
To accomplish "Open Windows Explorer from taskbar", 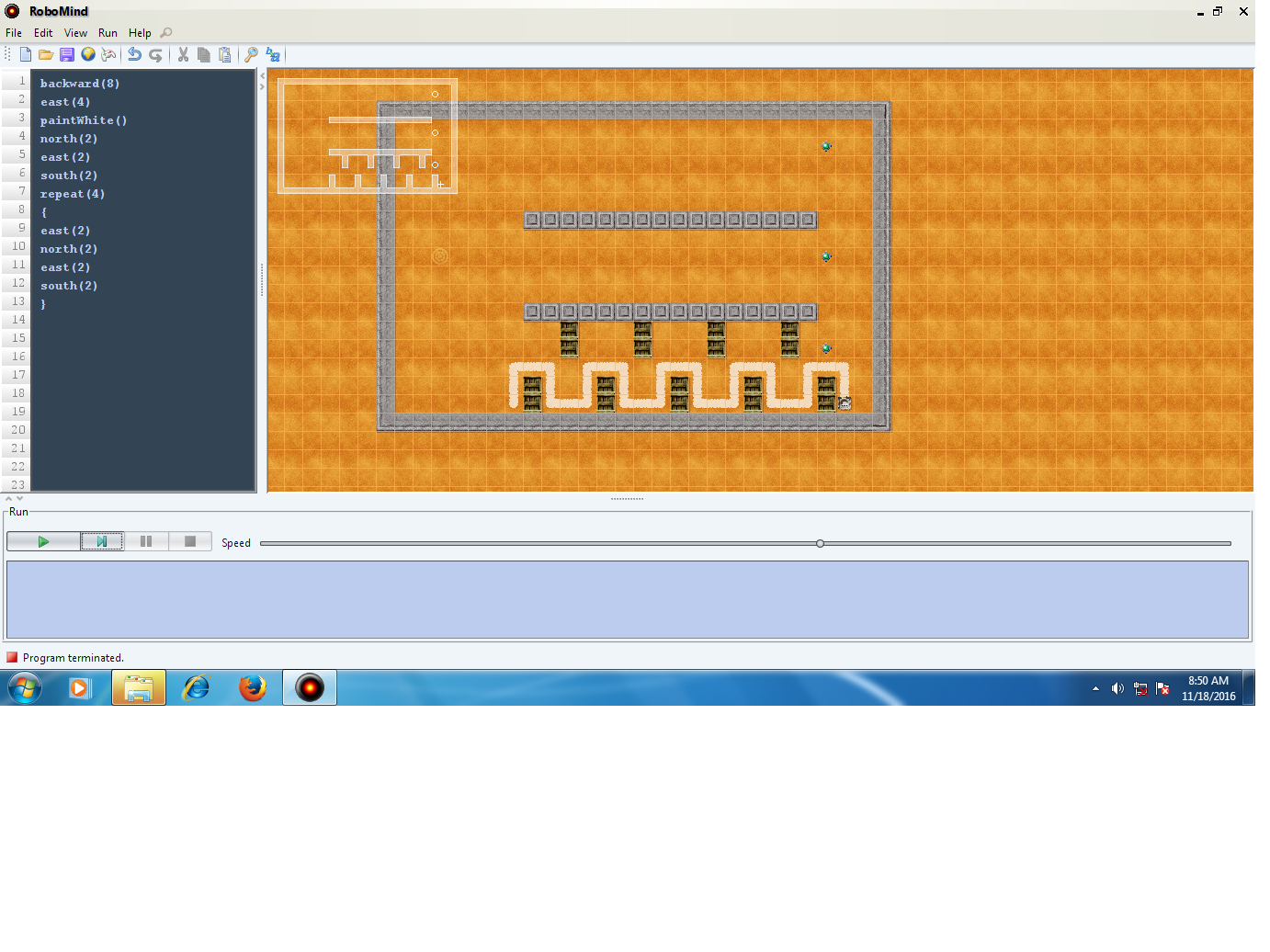I will [139, 687].
